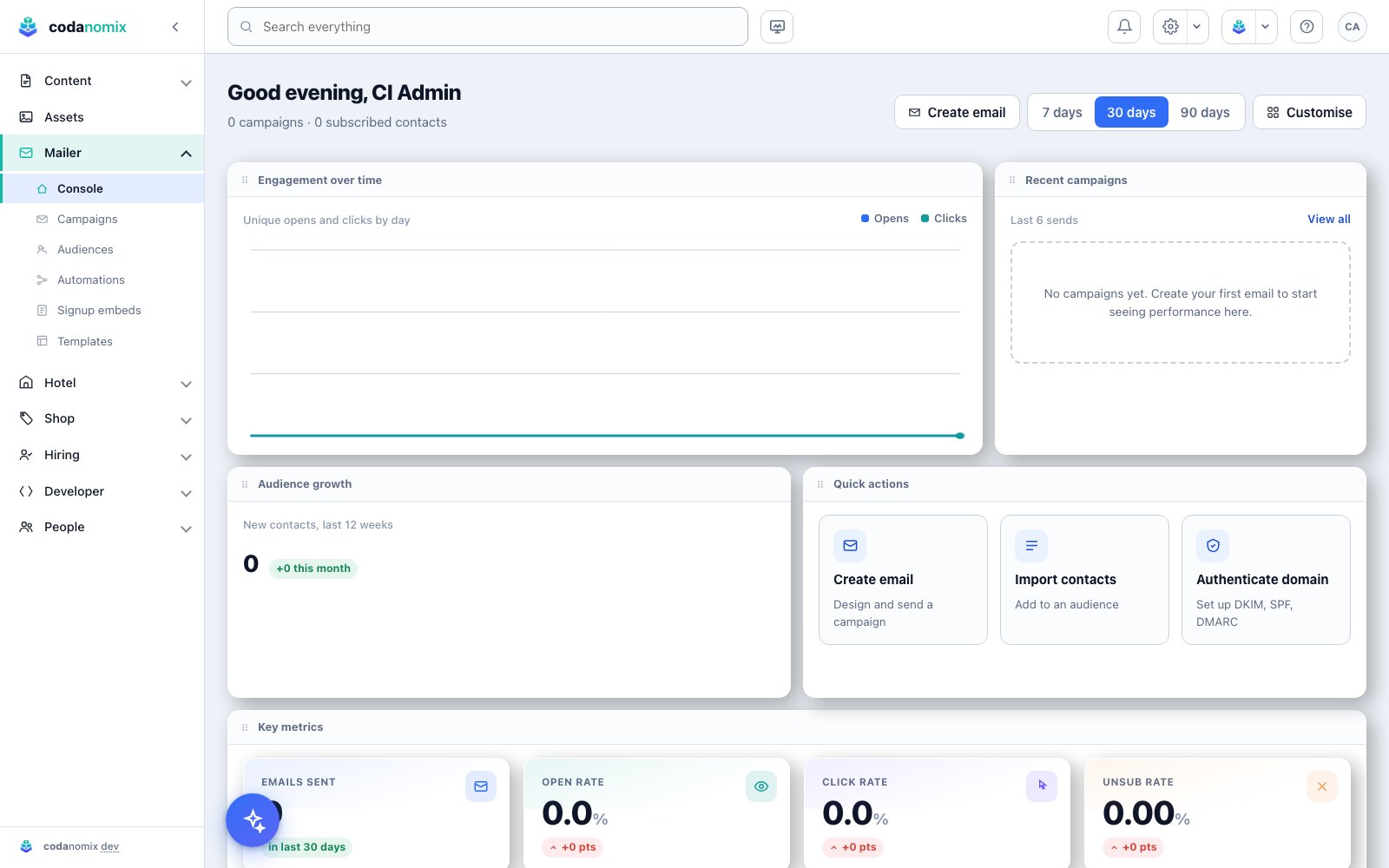Focus the Search everything field

tap(488, 27)
